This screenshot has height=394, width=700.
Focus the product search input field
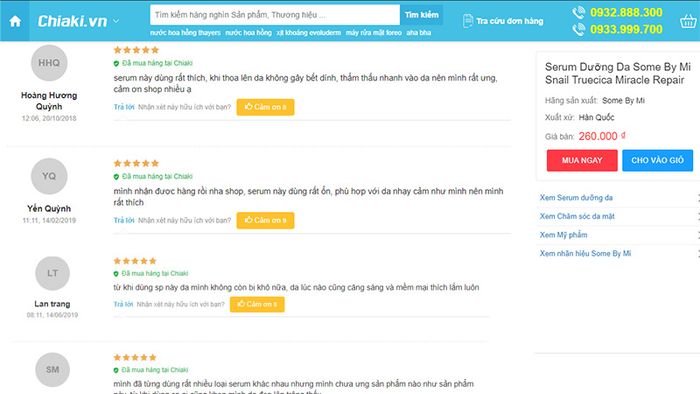point(275,15)
